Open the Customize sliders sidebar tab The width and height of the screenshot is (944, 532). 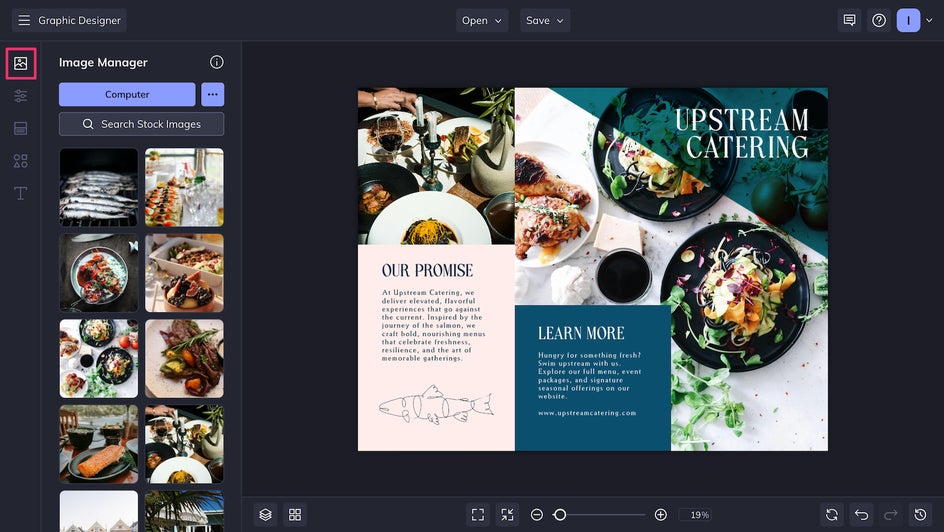tap(20, 96)
